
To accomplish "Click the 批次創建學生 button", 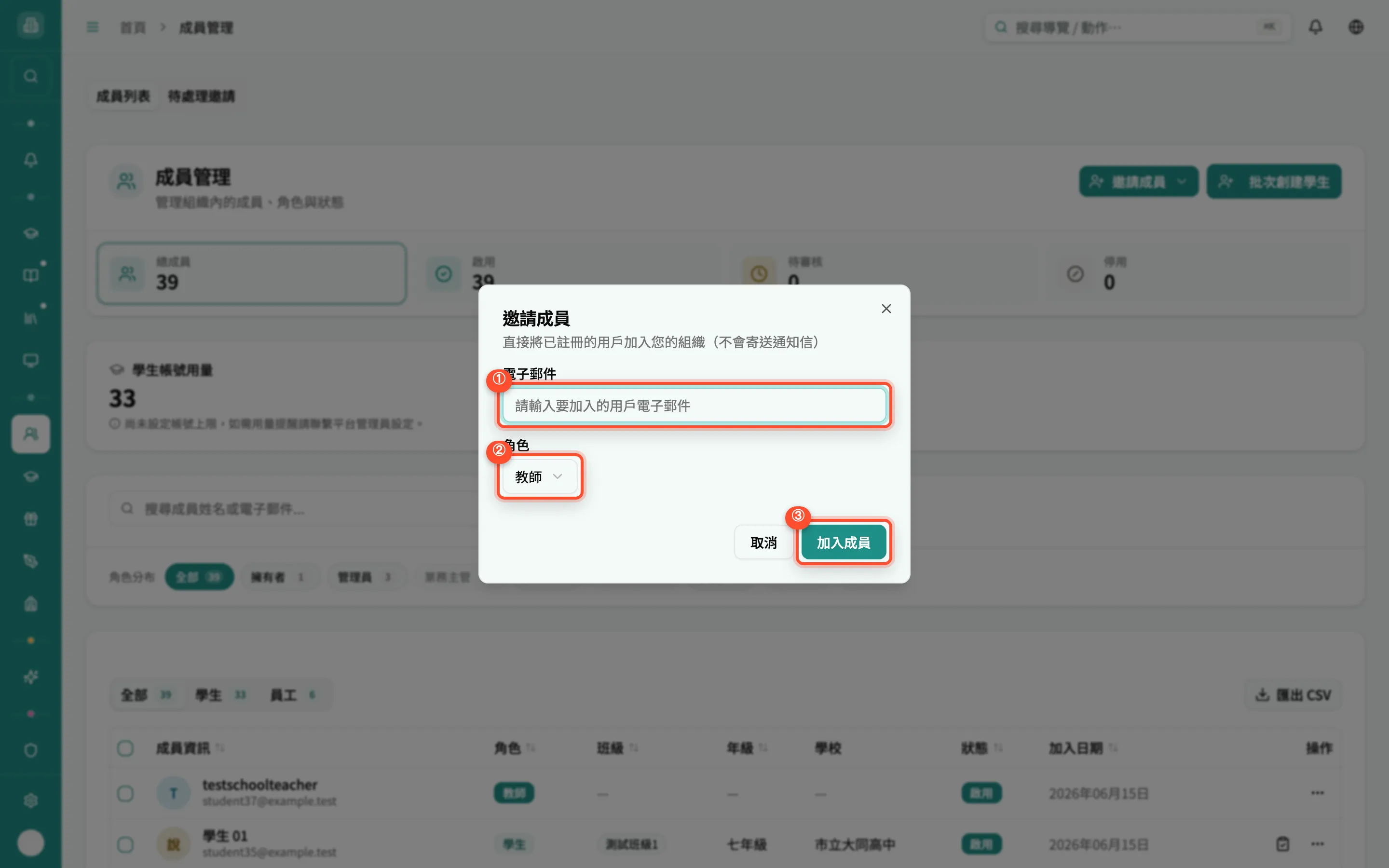I will point(1274,182).
